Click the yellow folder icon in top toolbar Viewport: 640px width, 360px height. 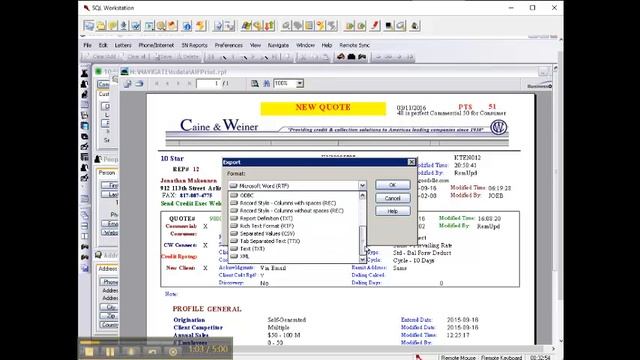(x=100, y=26)
